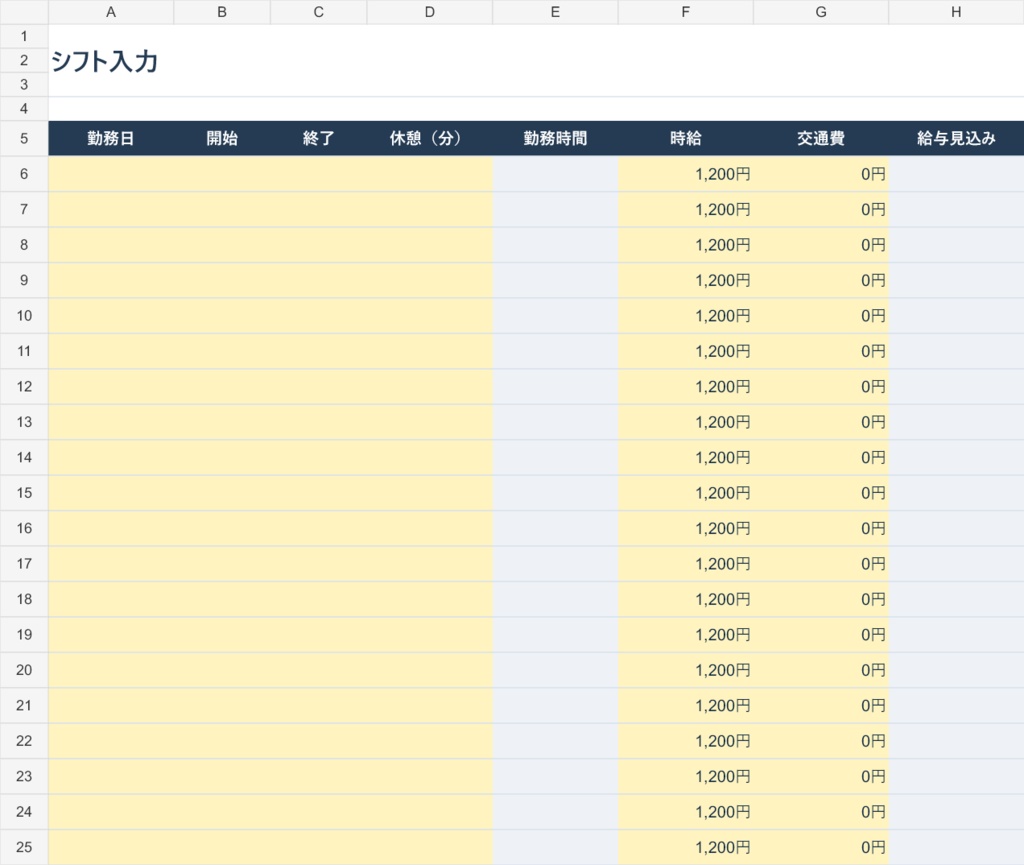The height and width of the screenshot is (865, 1024).
Task: Select column A header
Action: click(x=111, y=12)
